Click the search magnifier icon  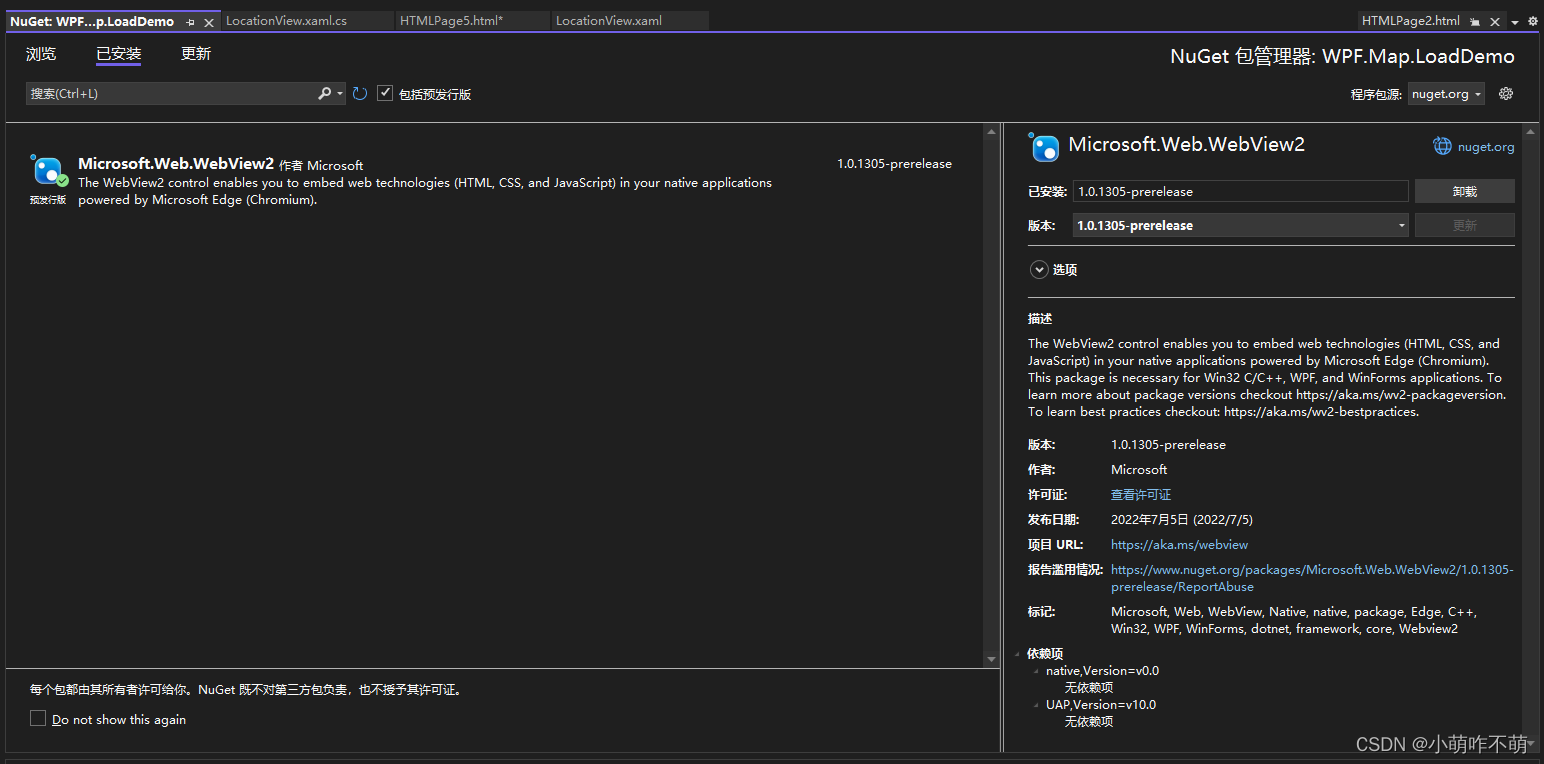pos(324,93)
